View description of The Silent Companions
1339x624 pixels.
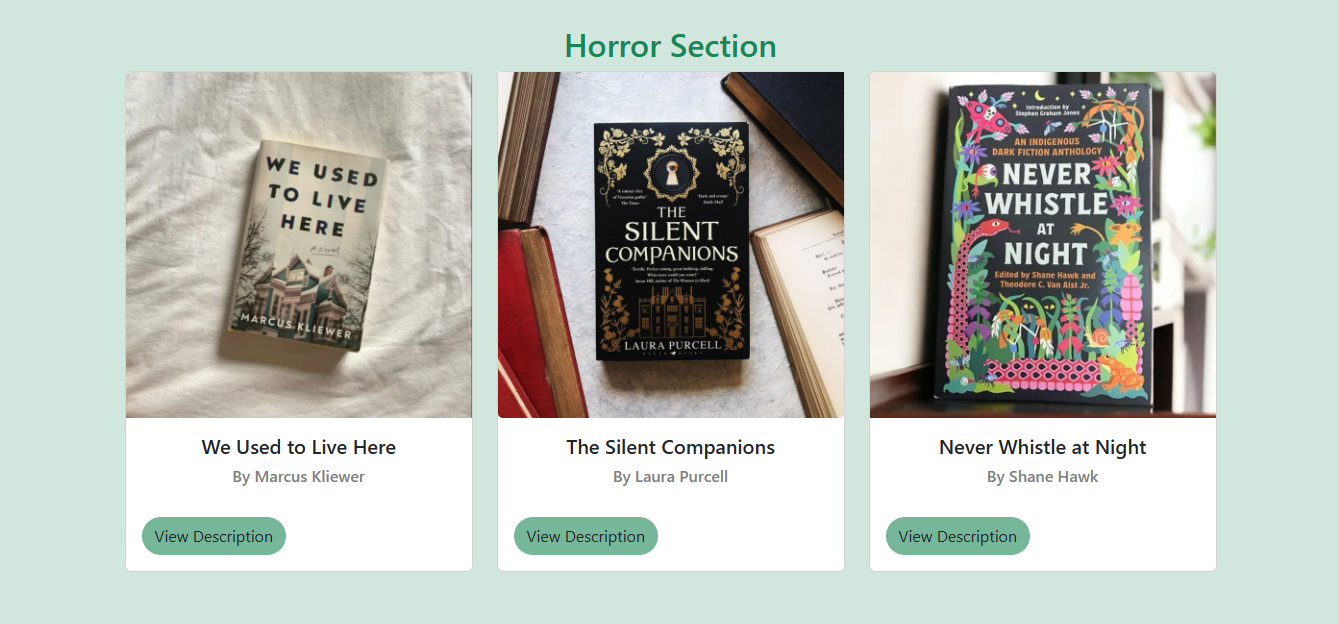point(586,536)
